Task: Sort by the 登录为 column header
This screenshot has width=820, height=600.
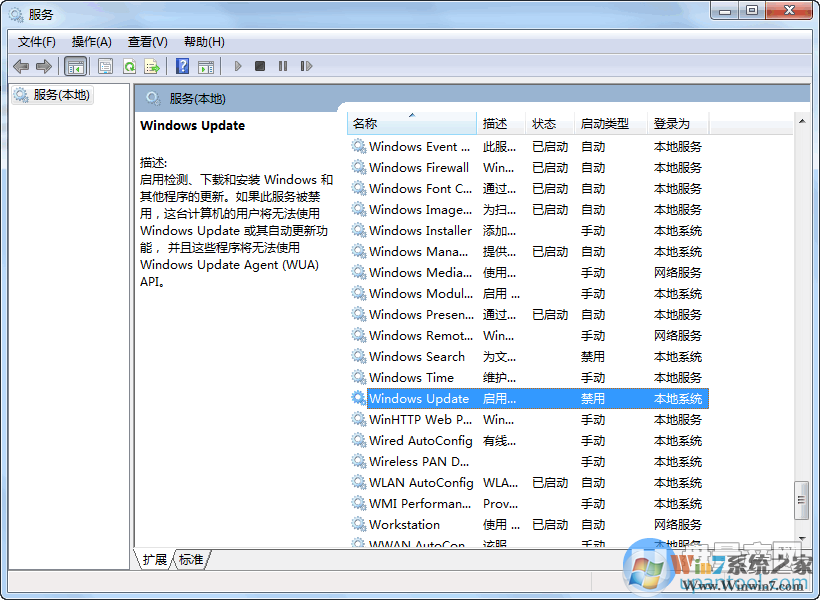Action: [x=678, y=123]
